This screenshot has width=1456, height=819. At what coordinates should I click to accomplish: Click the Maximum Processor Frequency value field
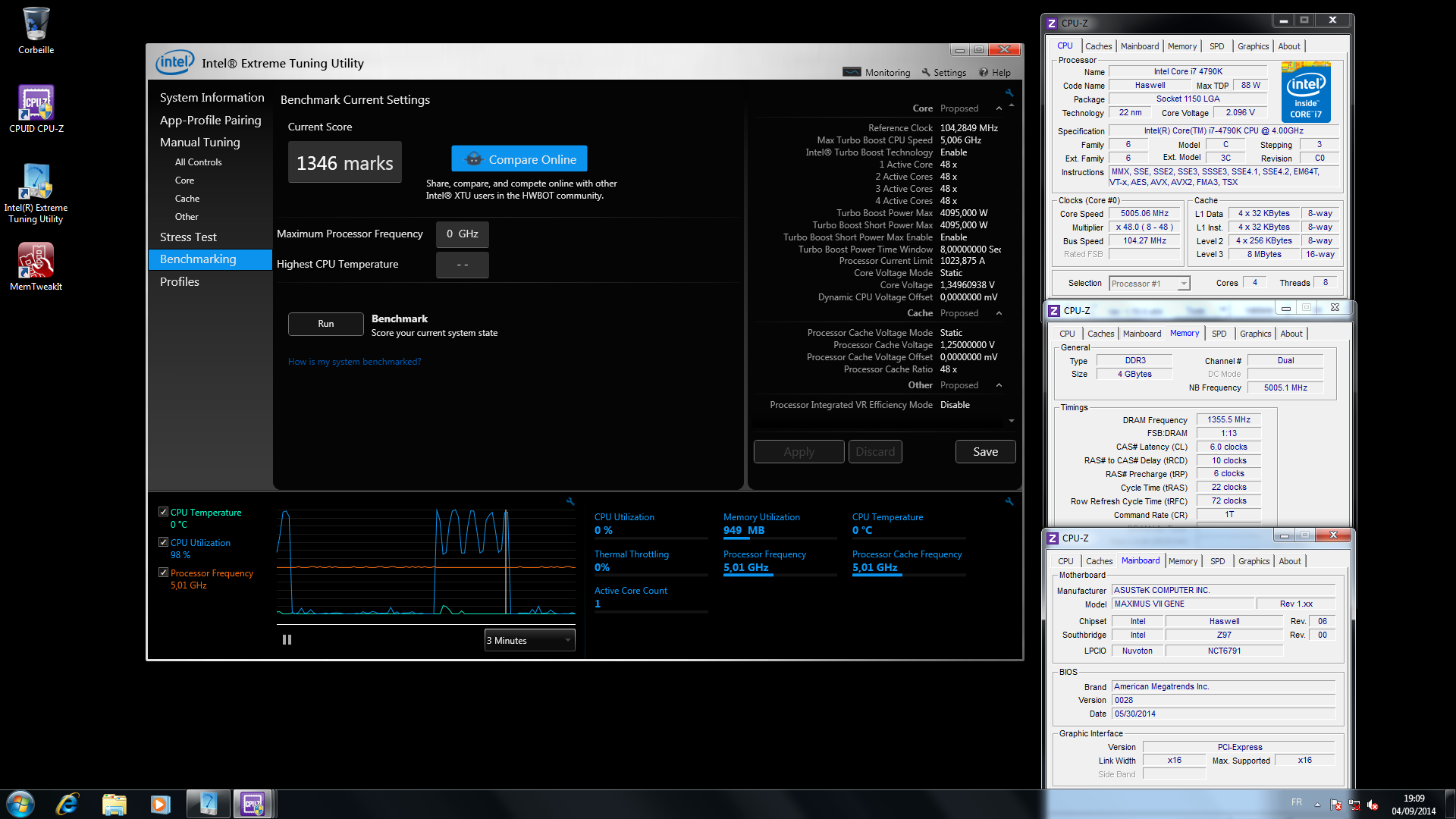(462, 234)
